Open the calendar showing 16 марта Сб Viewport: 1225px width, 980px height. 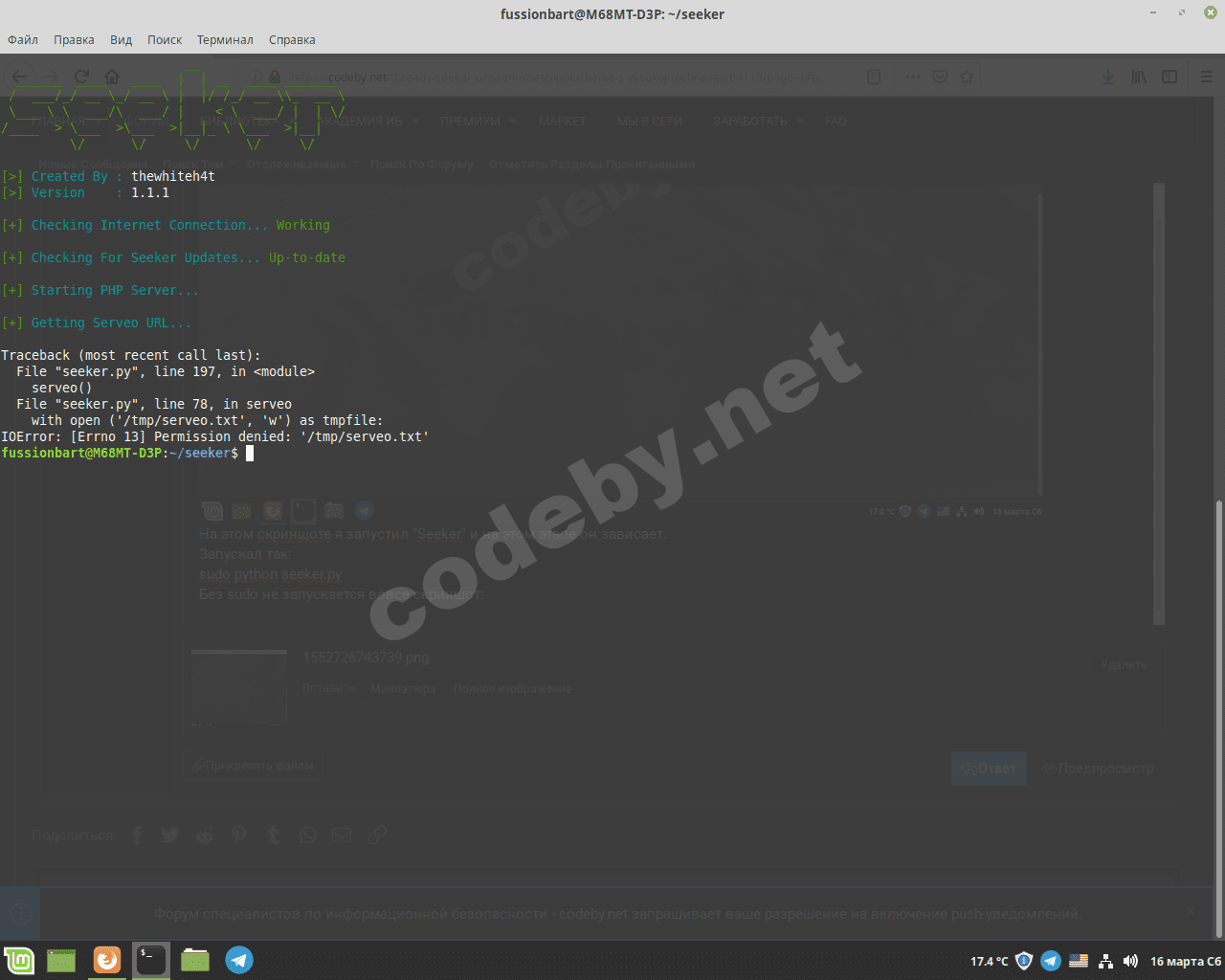[1186, 961]
